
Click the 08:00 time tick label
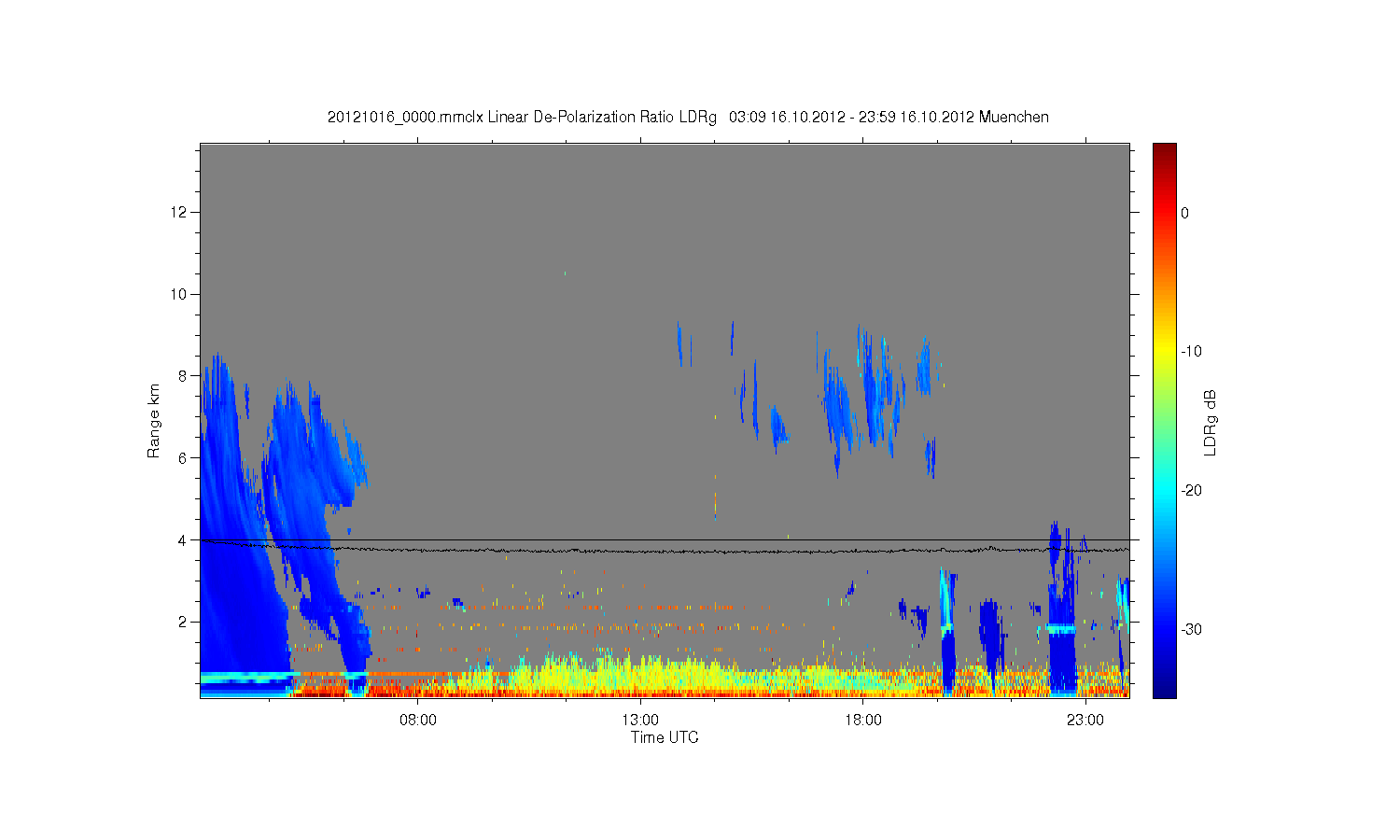click(x=417, y=721)
